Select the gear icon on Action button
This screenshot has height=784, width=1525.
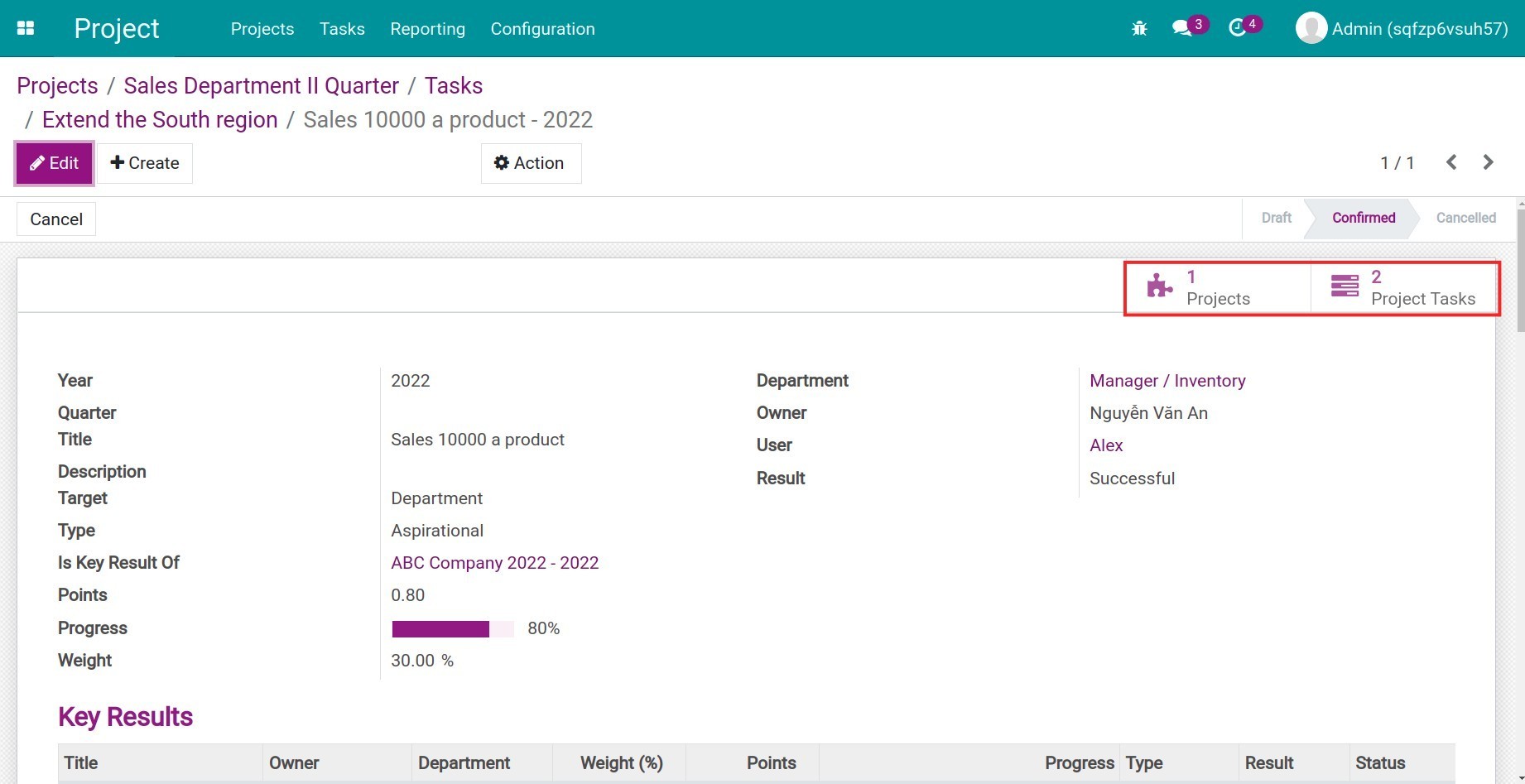coord(501,162)
